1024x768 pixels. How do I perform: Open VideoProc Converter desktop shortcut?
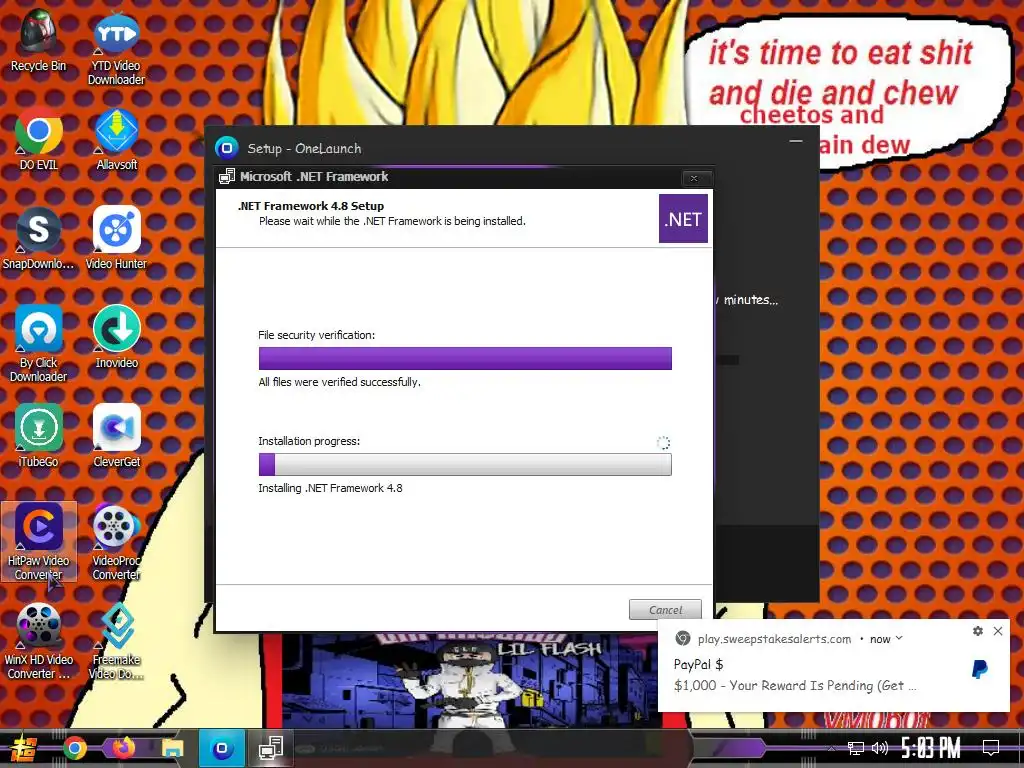[x=116, y=541]
